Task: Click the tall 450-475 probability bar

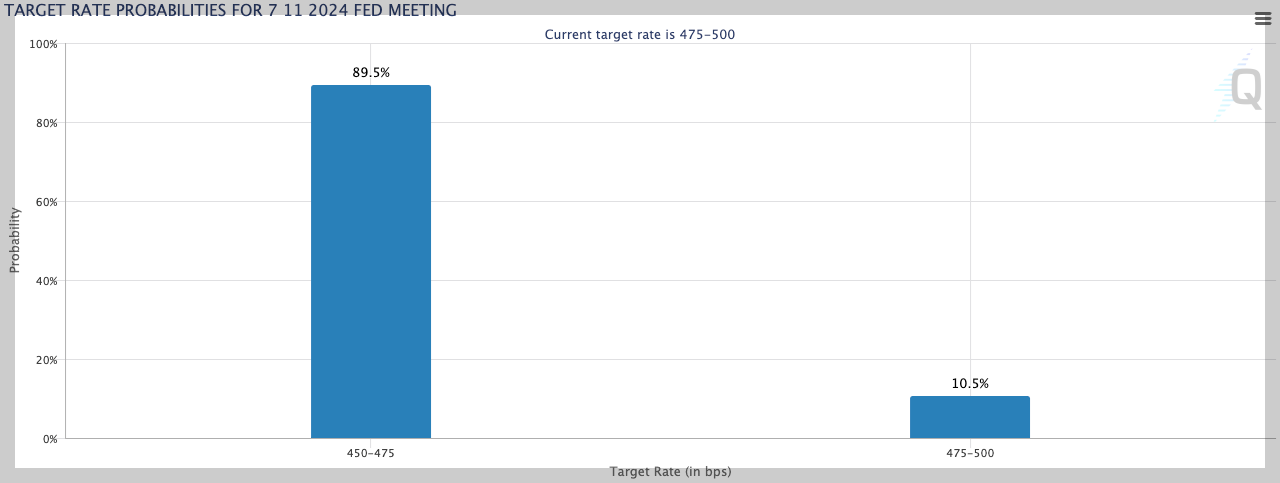Action: [x=371, y=262]
